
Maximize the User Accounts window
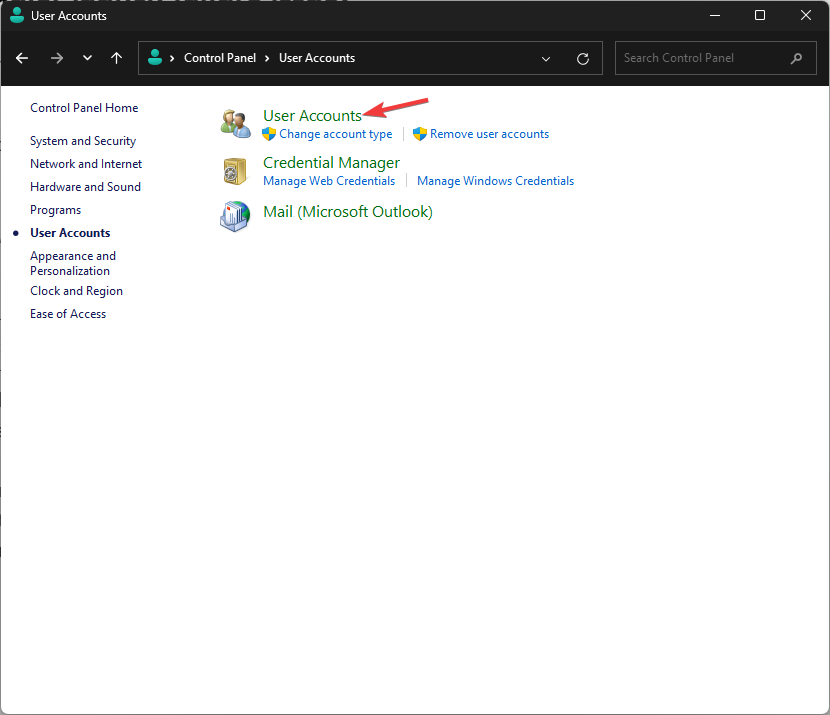760,15
